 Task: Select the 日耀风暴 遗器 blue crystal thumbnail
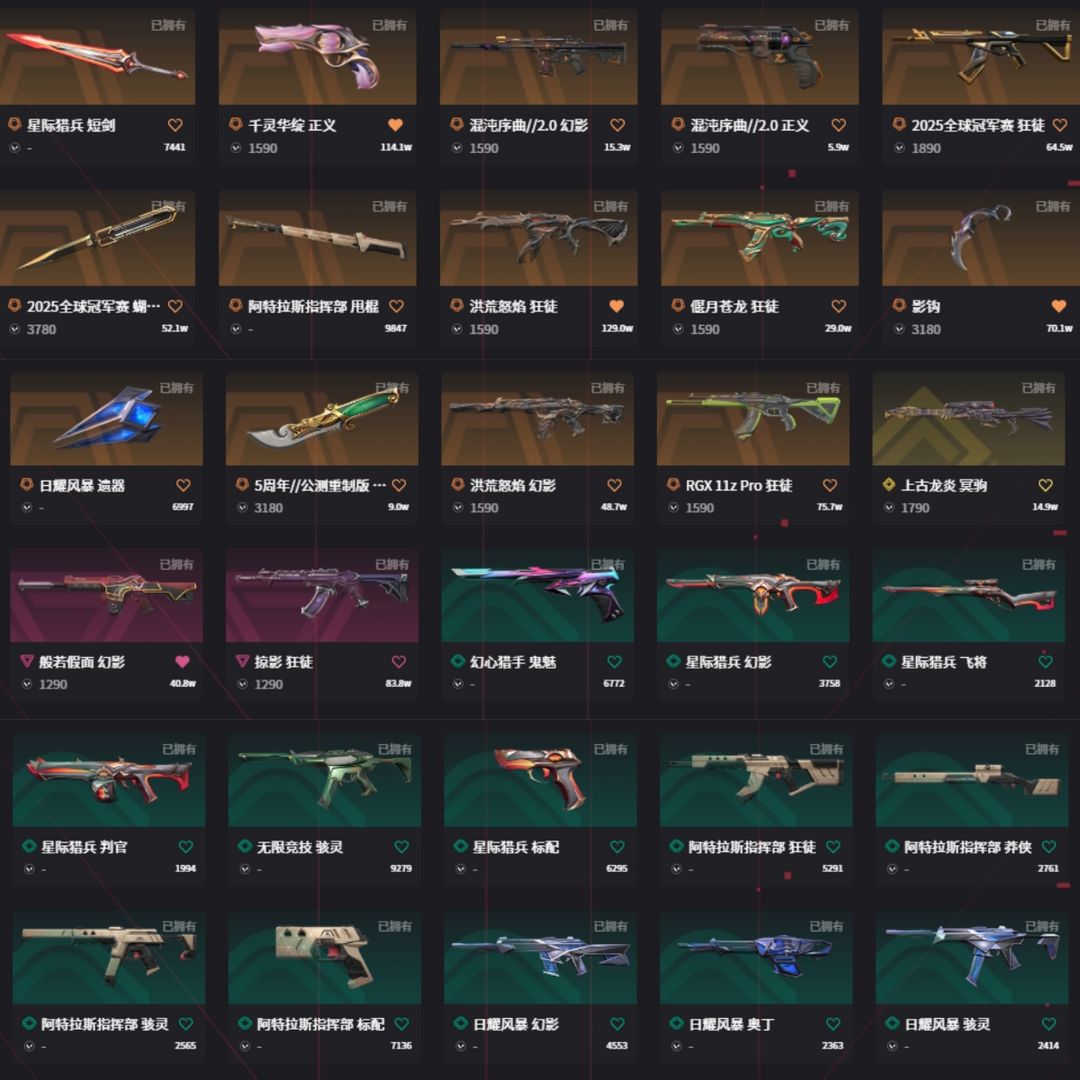(106, 419)
